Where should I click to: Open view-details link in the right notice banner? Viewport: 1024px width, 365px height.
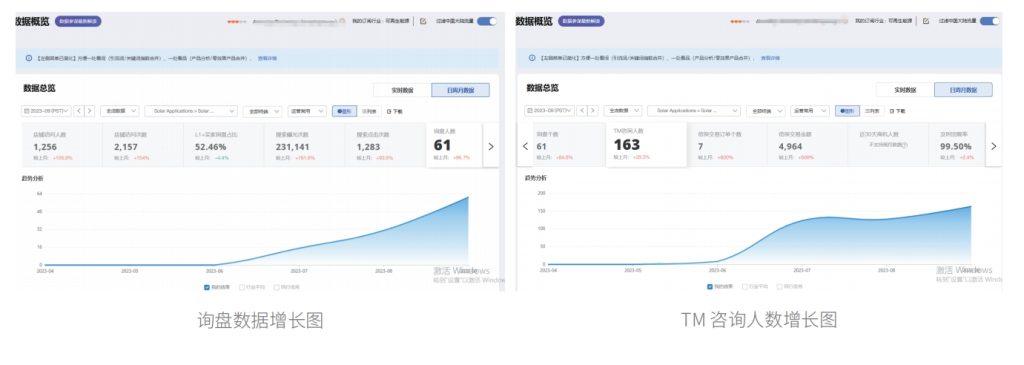coord(770,58)
